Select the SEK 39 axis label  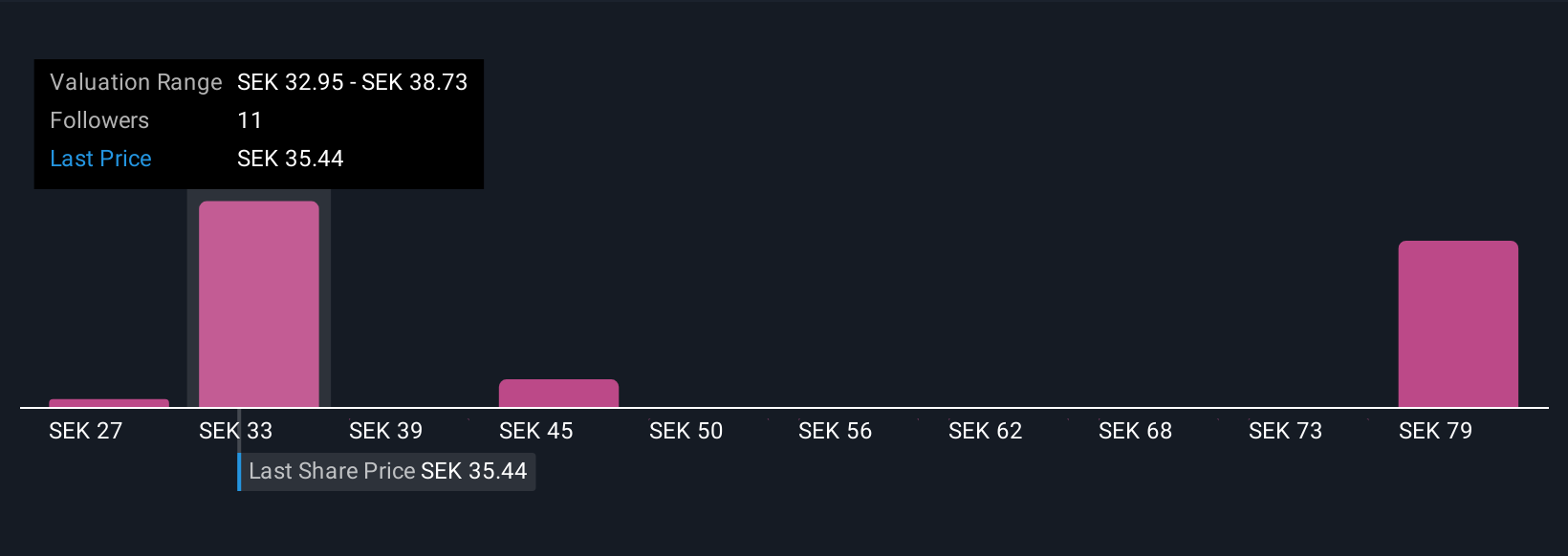tap(385, 431)
